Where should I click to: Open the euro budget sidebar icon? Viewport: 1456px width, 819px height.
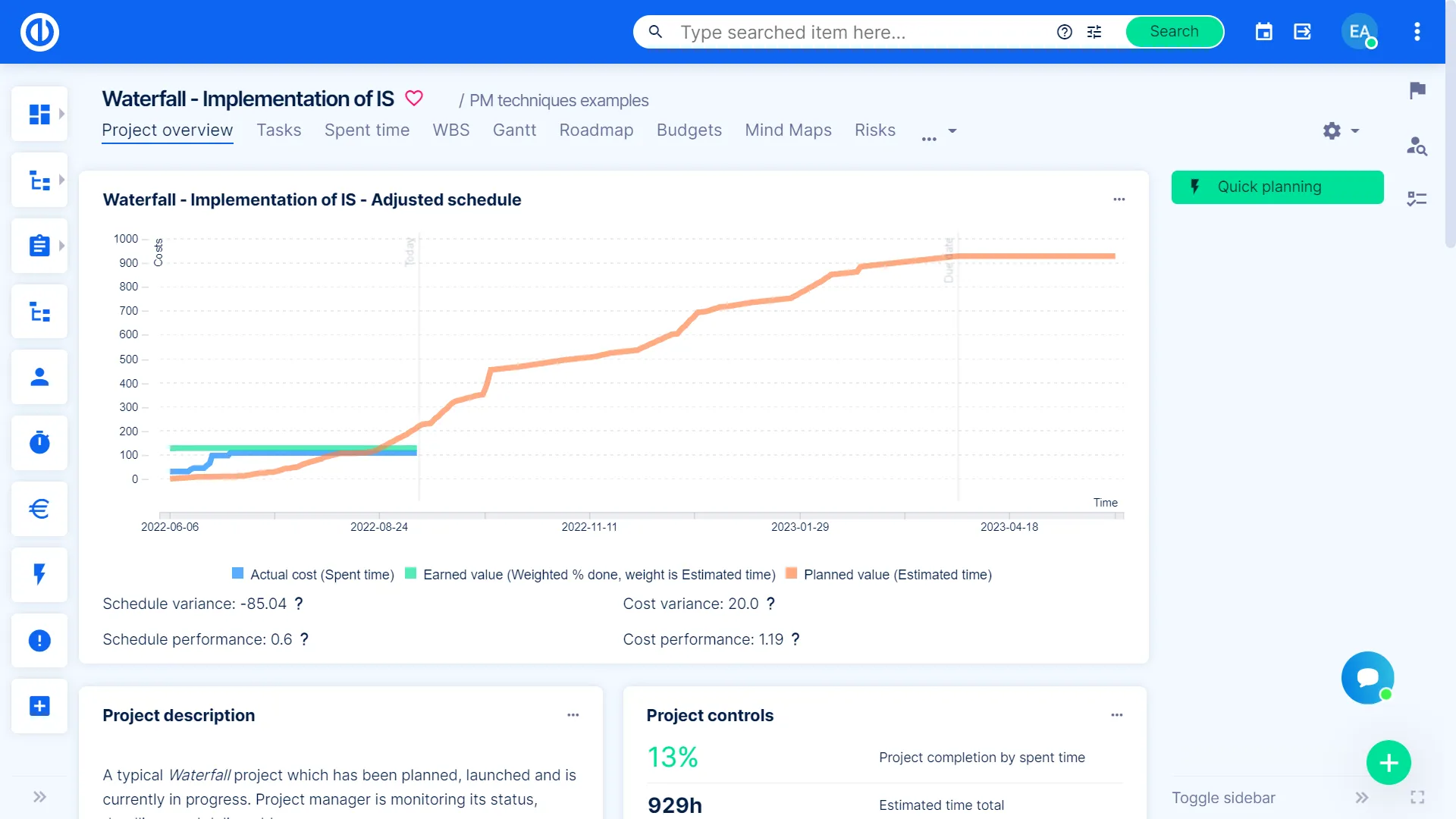[x=39, y=508]
